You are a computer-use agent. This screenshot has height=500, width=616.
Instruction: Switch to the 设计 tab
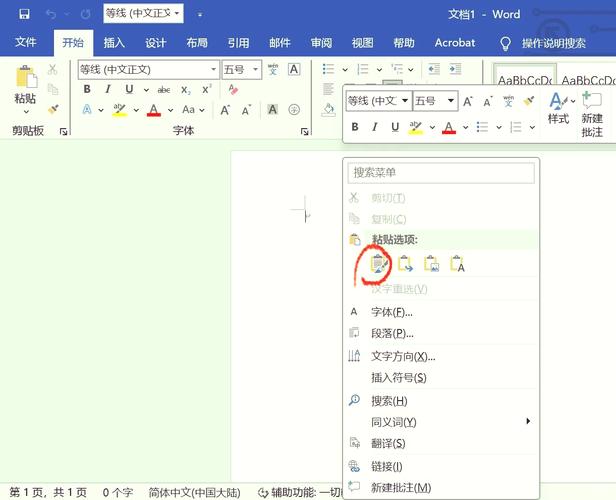click(x=156, y=42)
